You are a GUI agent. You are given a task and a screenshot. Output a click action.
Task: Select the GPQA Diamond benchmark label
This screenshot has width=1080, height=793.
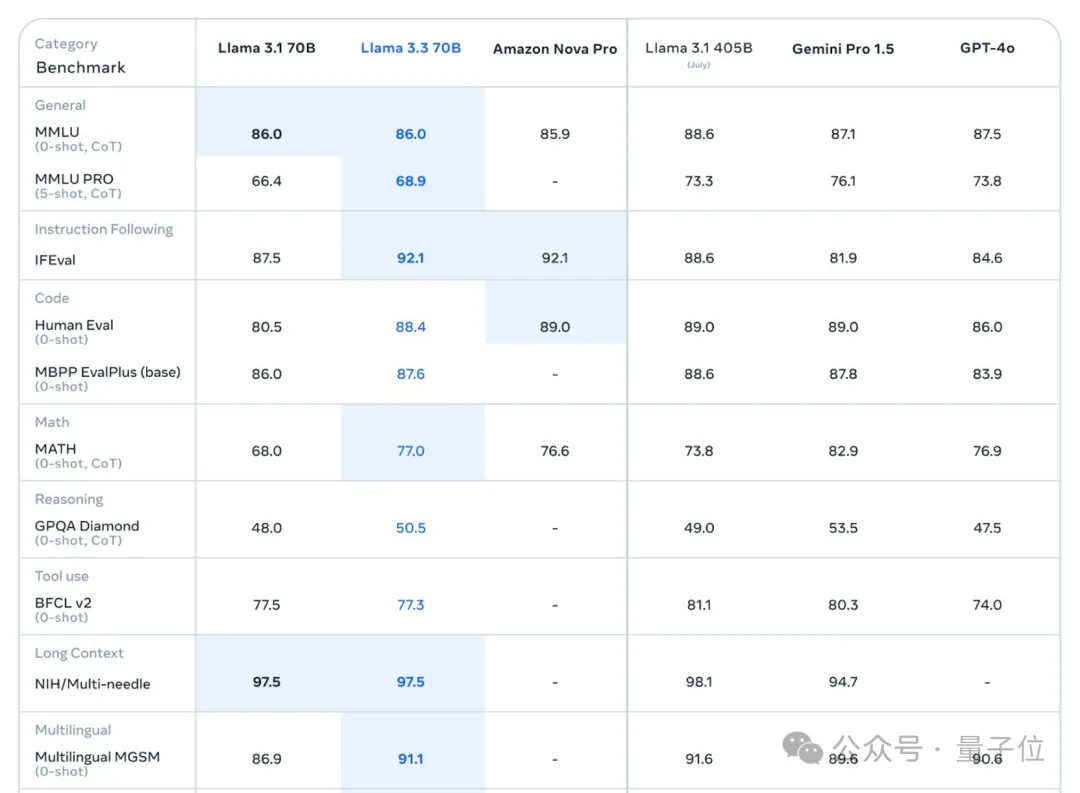point(87,526)
